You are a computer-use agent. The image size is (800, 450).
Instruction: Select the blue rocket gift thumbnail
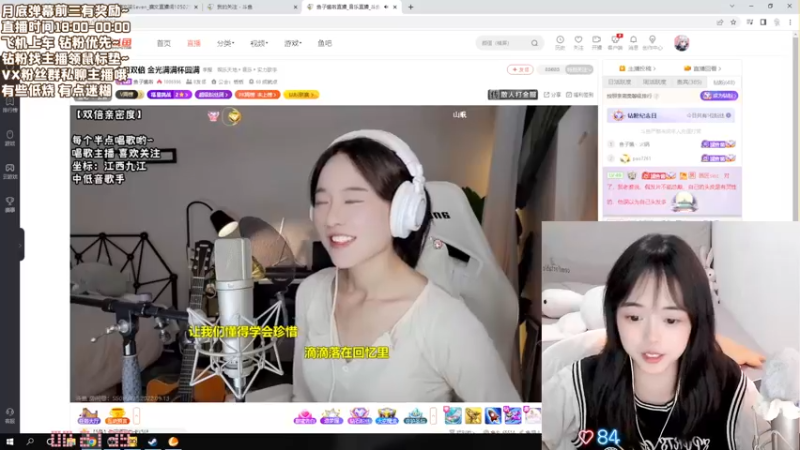pyautogui.click(x=493, y=416)
